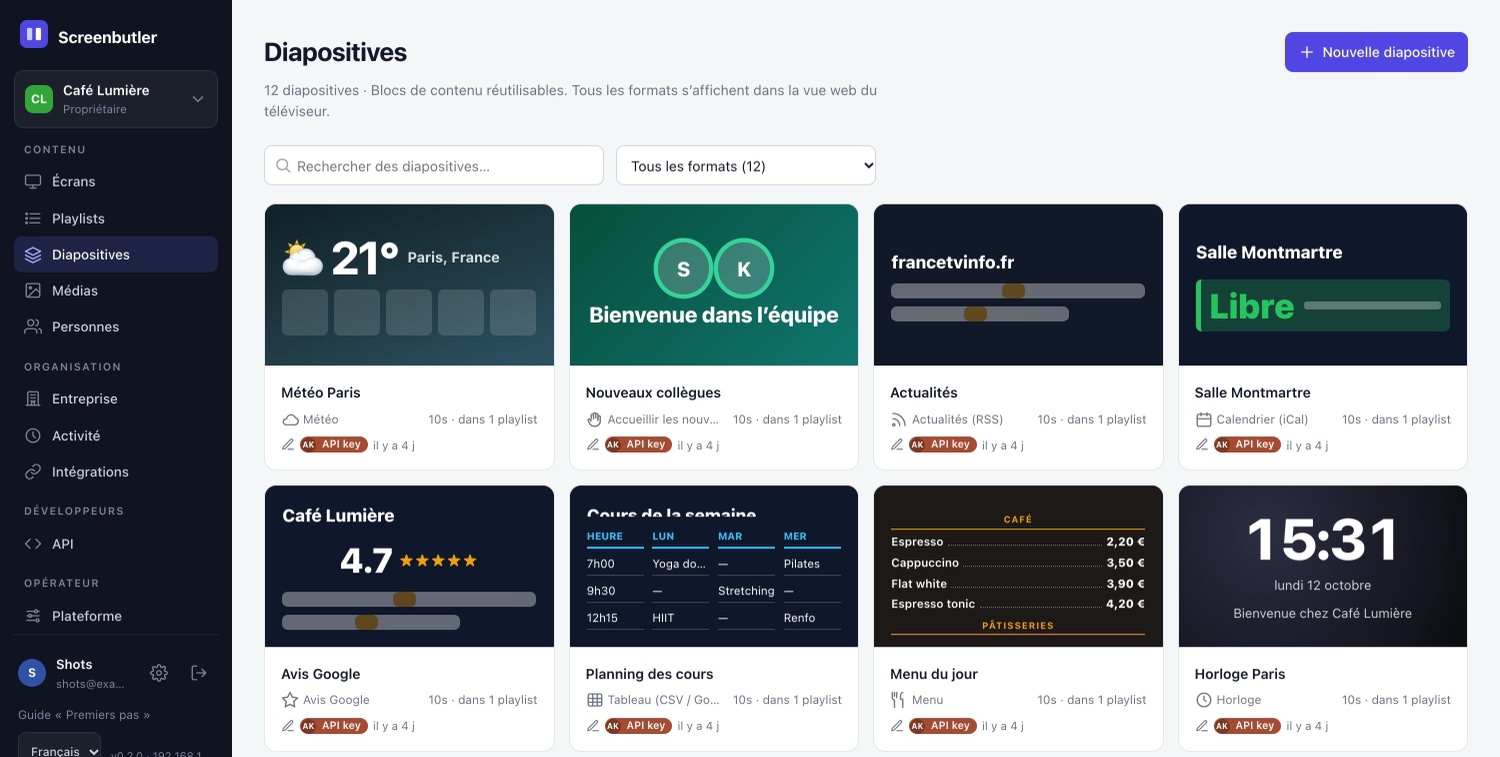Viewport: 1500px width, 757px height.
Task: Open the Français language selector
Action: tap(60, 746)
